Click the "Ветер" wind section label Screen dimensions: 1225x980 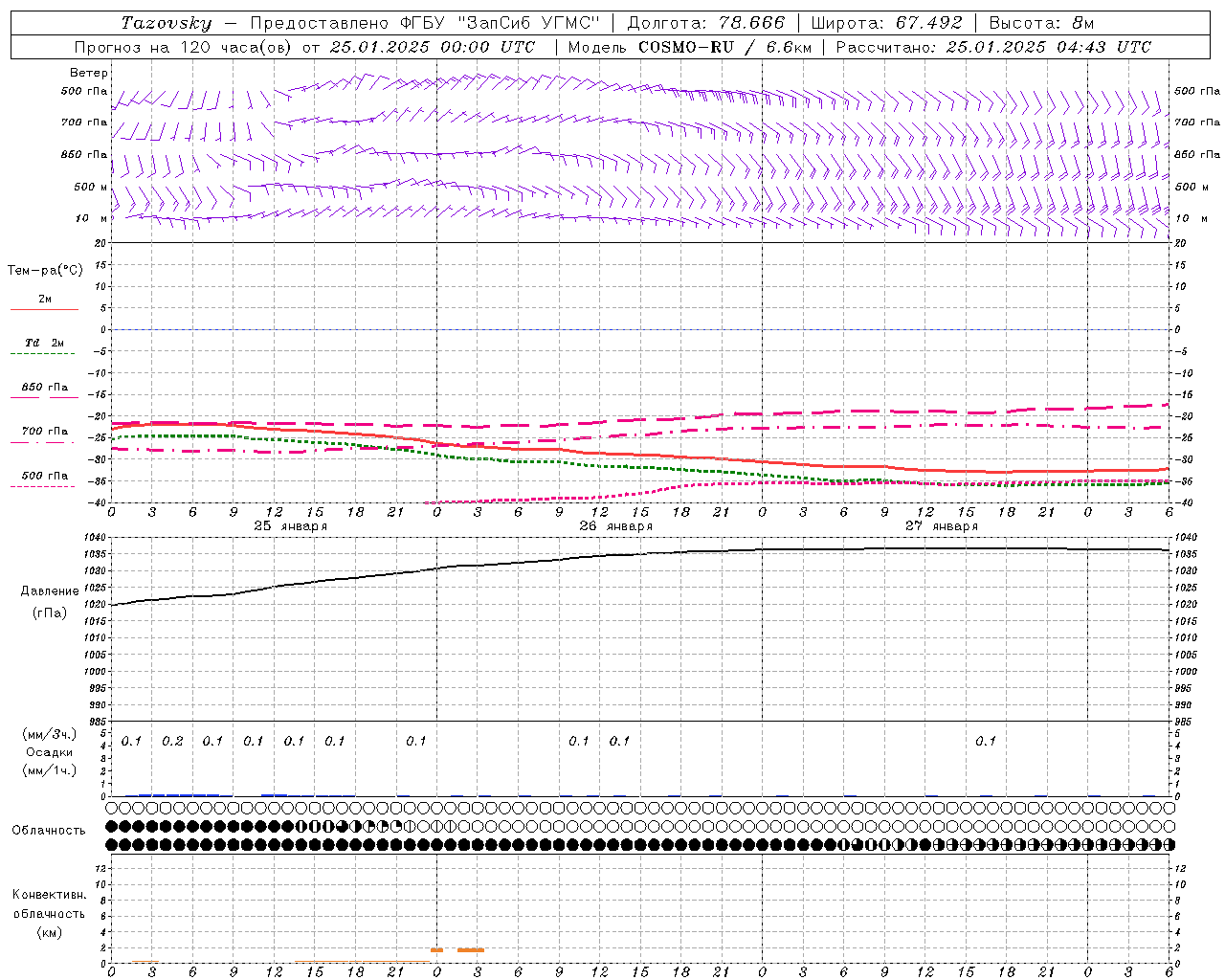point(89,73)
